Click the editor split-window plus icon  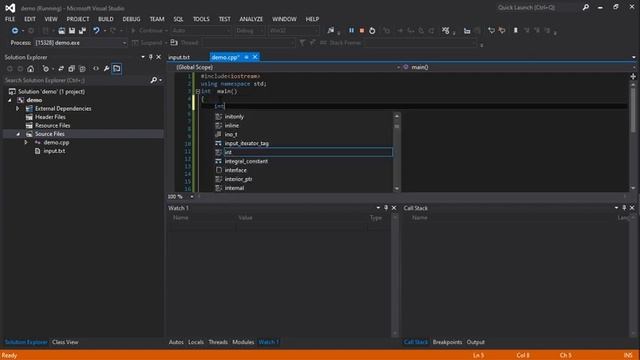[633, 76]
